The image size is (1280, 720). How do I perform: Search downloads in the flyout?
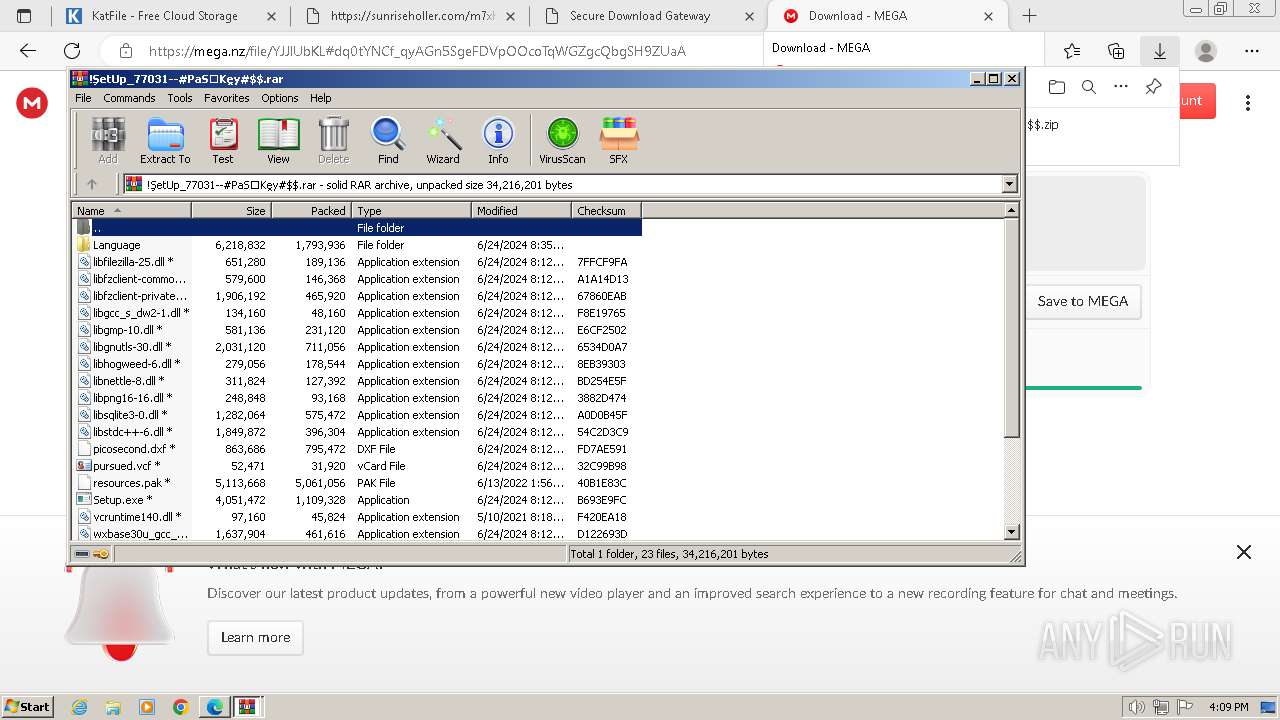[1089, 87]
